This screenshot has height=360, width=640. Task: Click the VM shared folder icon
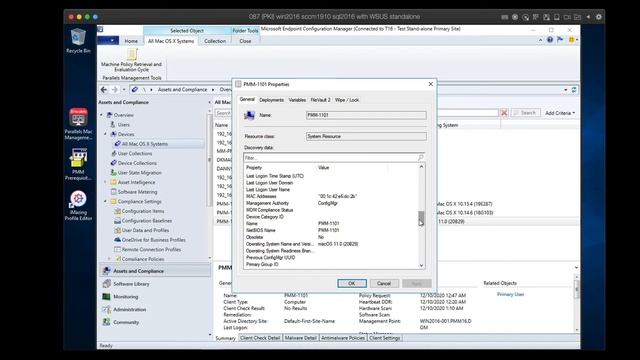[577, 17]
